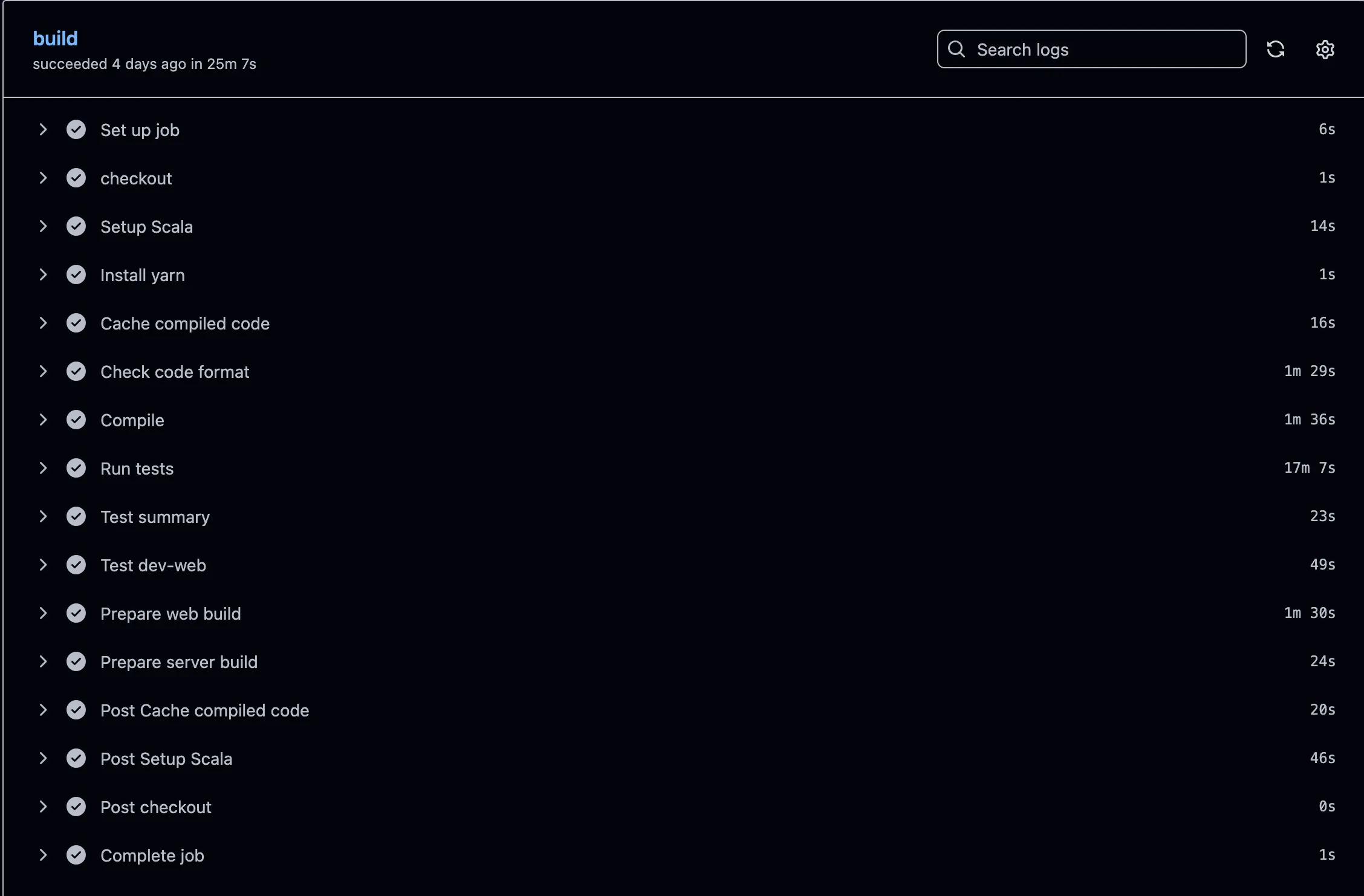Open the build job title link

(x=55, y=38)
